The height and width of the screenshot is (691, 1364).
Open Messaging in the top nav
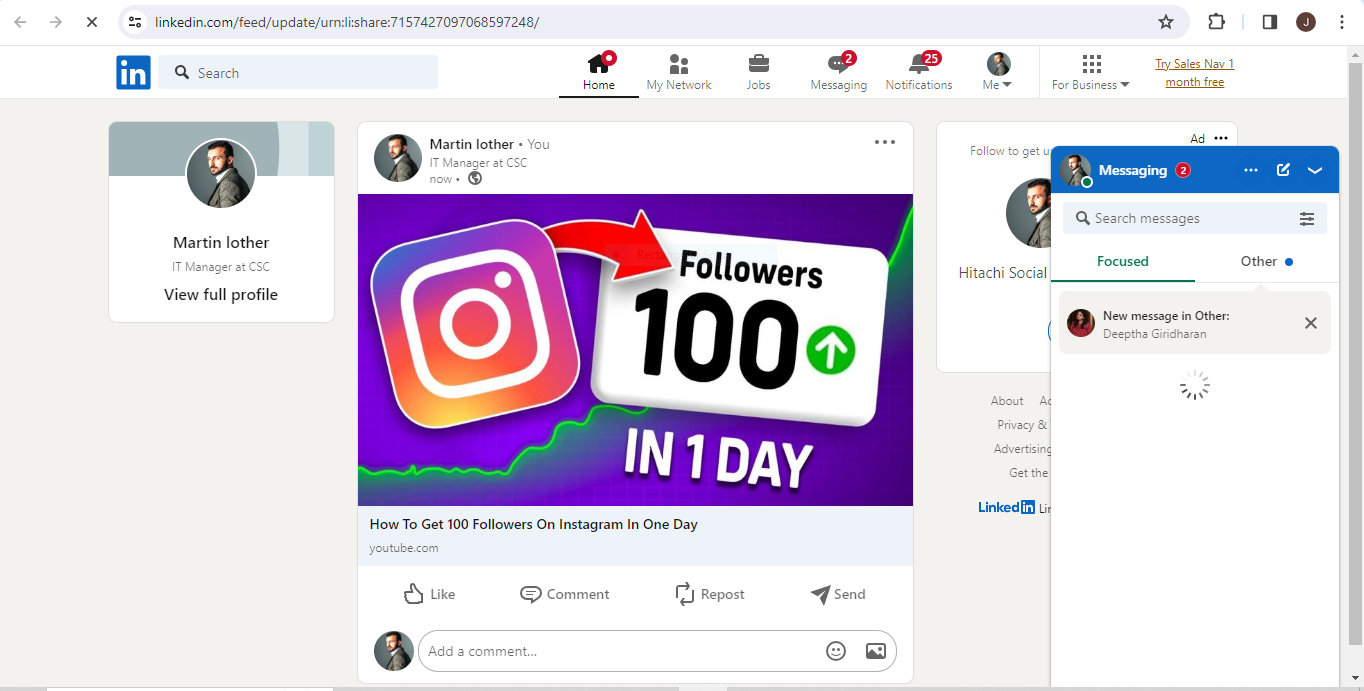coord(839,73)
